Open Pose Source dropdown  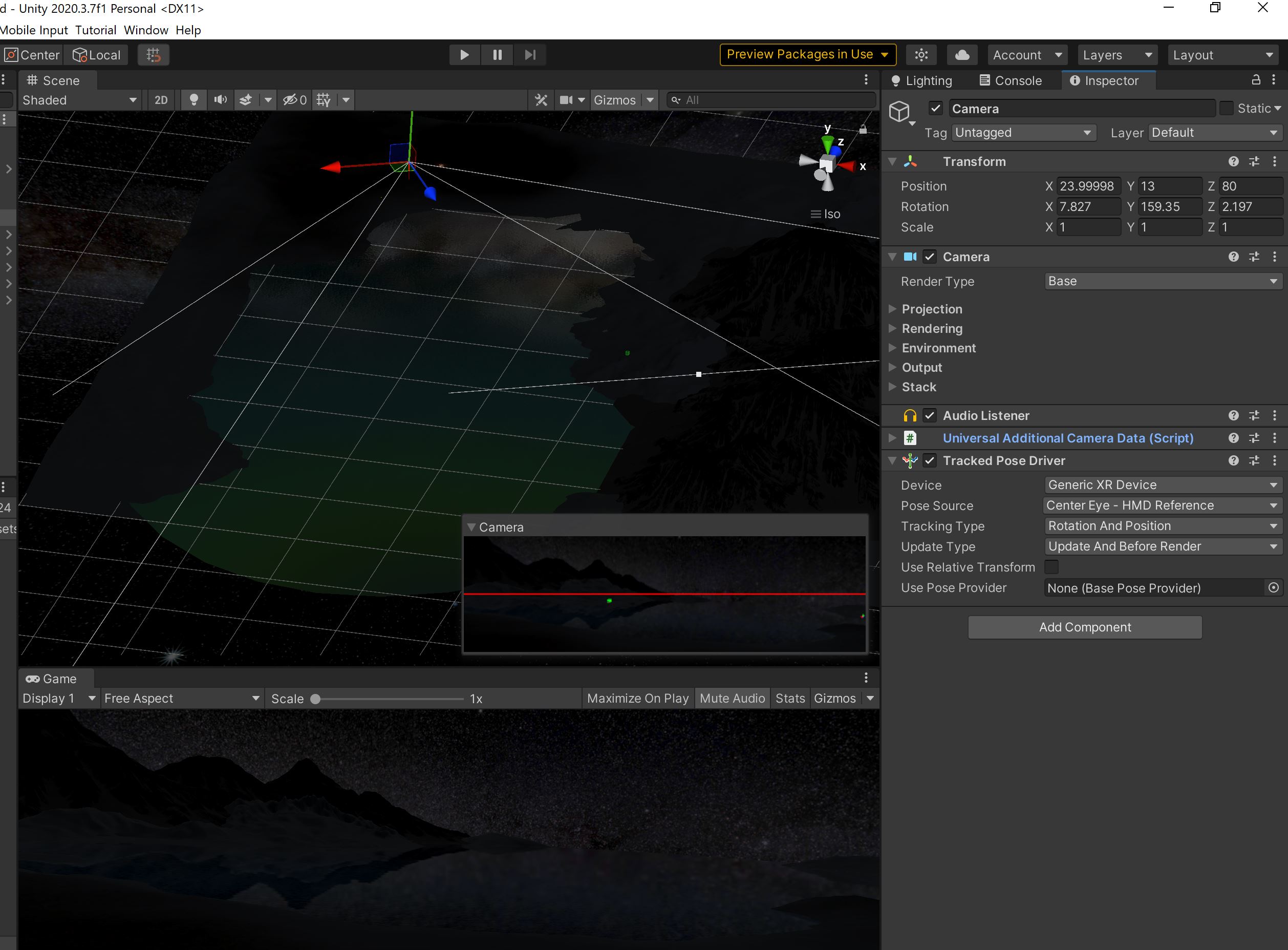point(1163,505)
